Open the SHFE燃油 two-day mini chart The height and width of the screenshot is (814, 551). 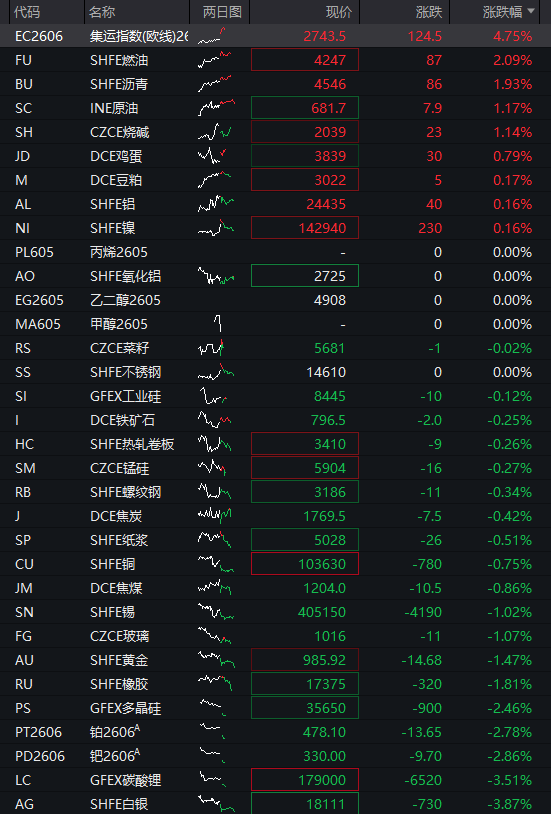point(215,60)
